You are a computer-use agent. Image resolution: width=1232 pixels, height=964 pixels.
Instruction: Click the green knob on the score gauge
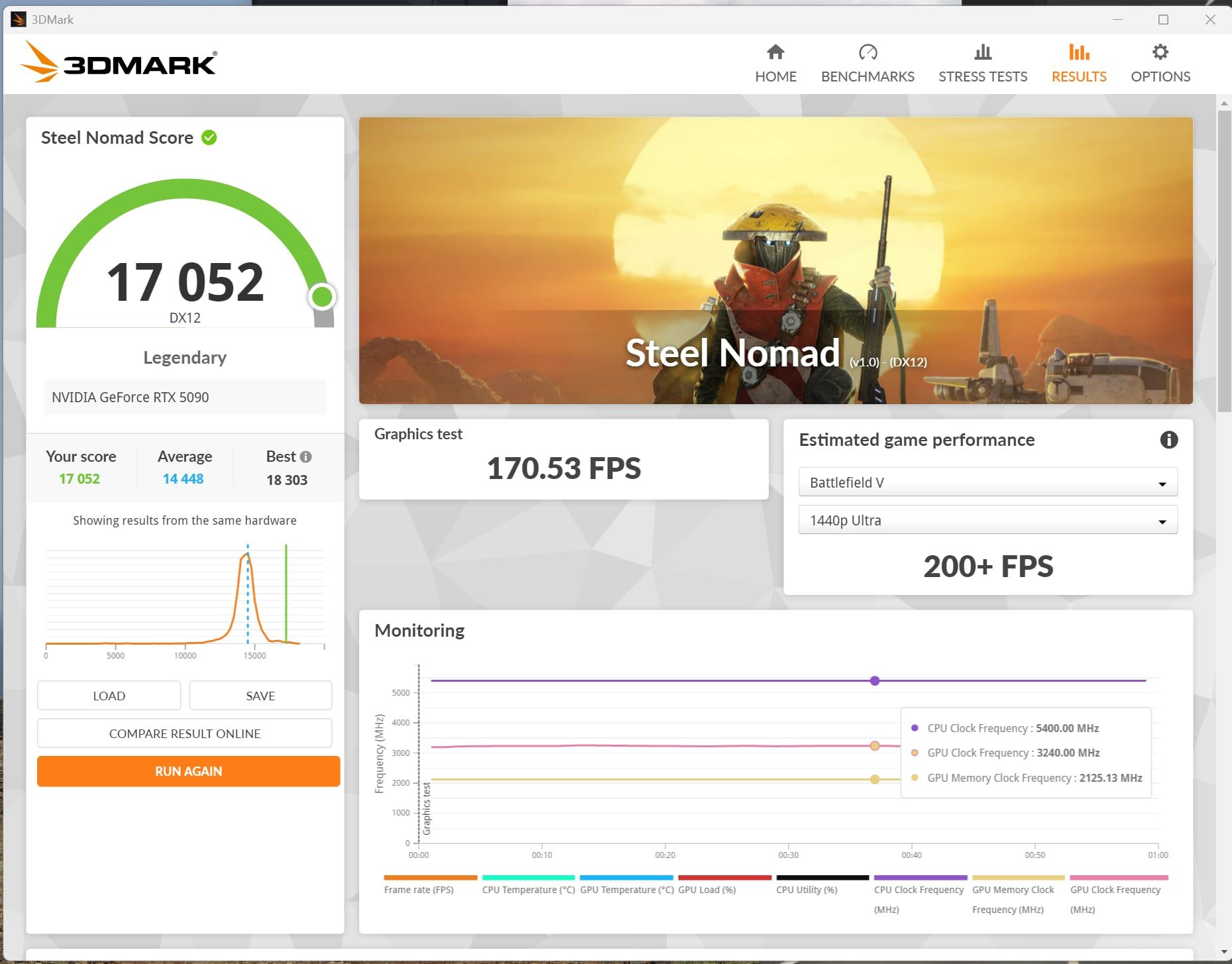click(322, 297)
